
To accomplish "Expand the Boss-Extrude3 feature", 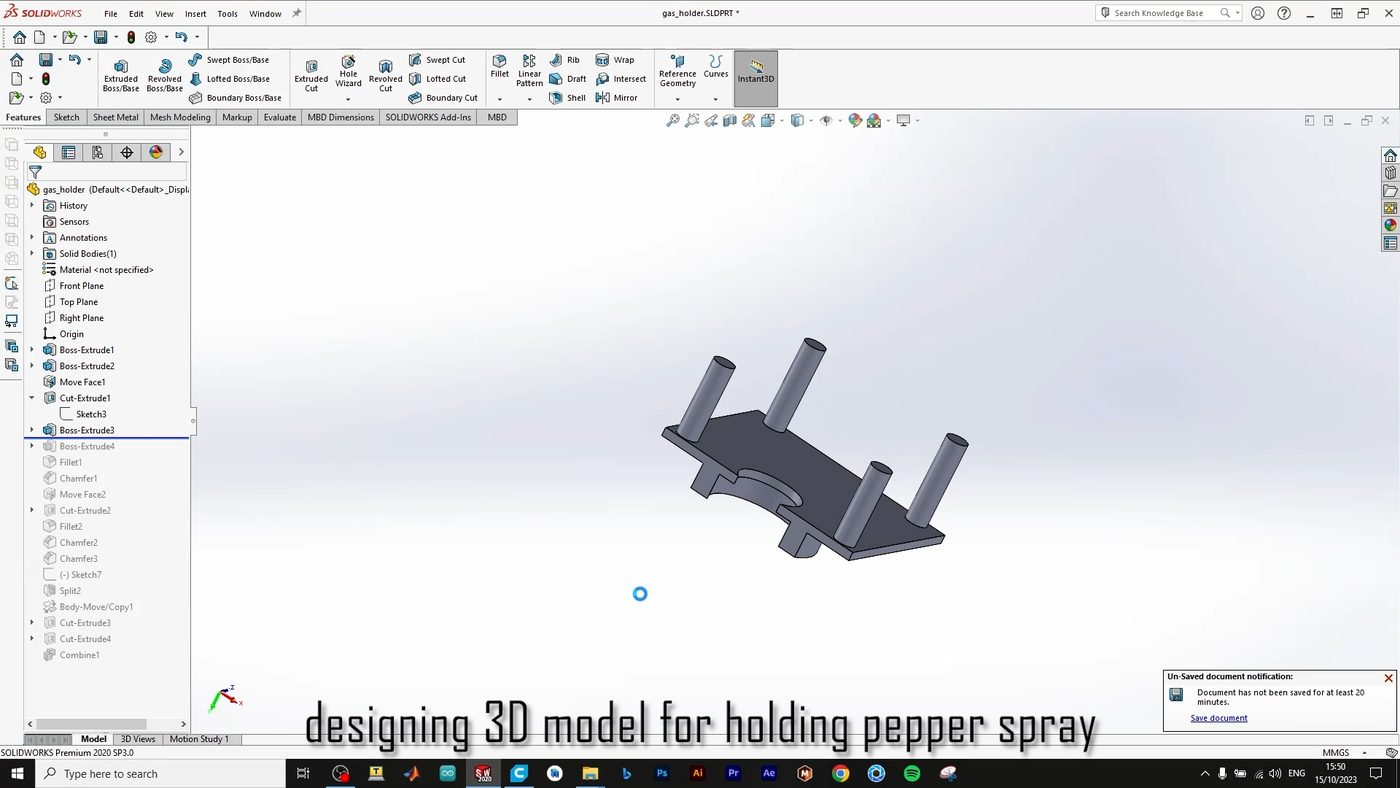I will (32, 430).
